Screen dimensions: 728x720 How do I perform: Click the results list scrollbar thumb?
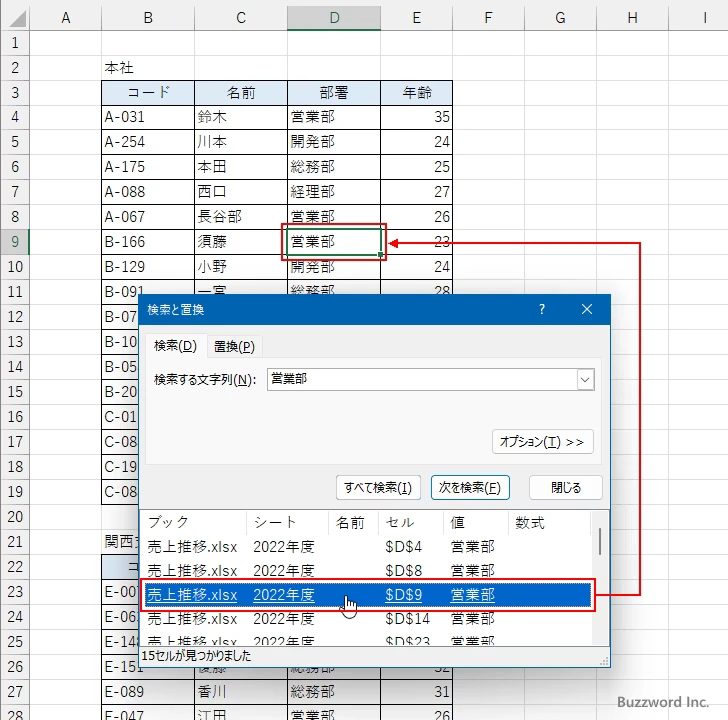tap(600, 541)
